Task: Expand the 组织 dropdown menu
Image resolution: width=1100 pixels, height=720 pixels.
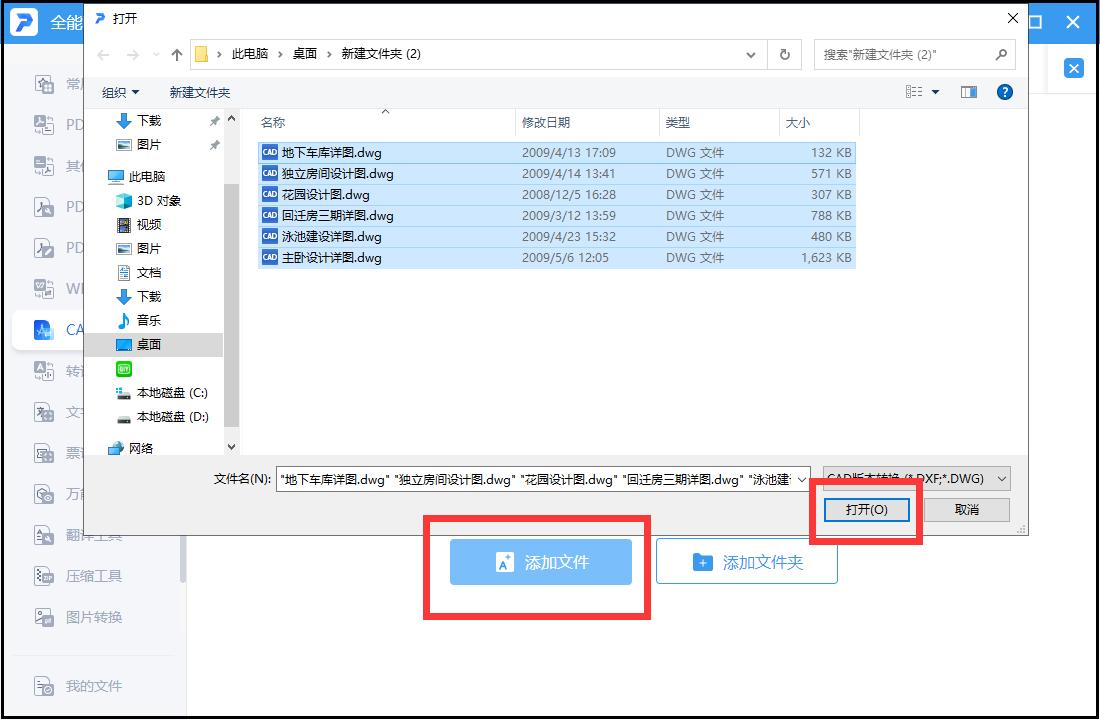Action: tap(120, 91)
